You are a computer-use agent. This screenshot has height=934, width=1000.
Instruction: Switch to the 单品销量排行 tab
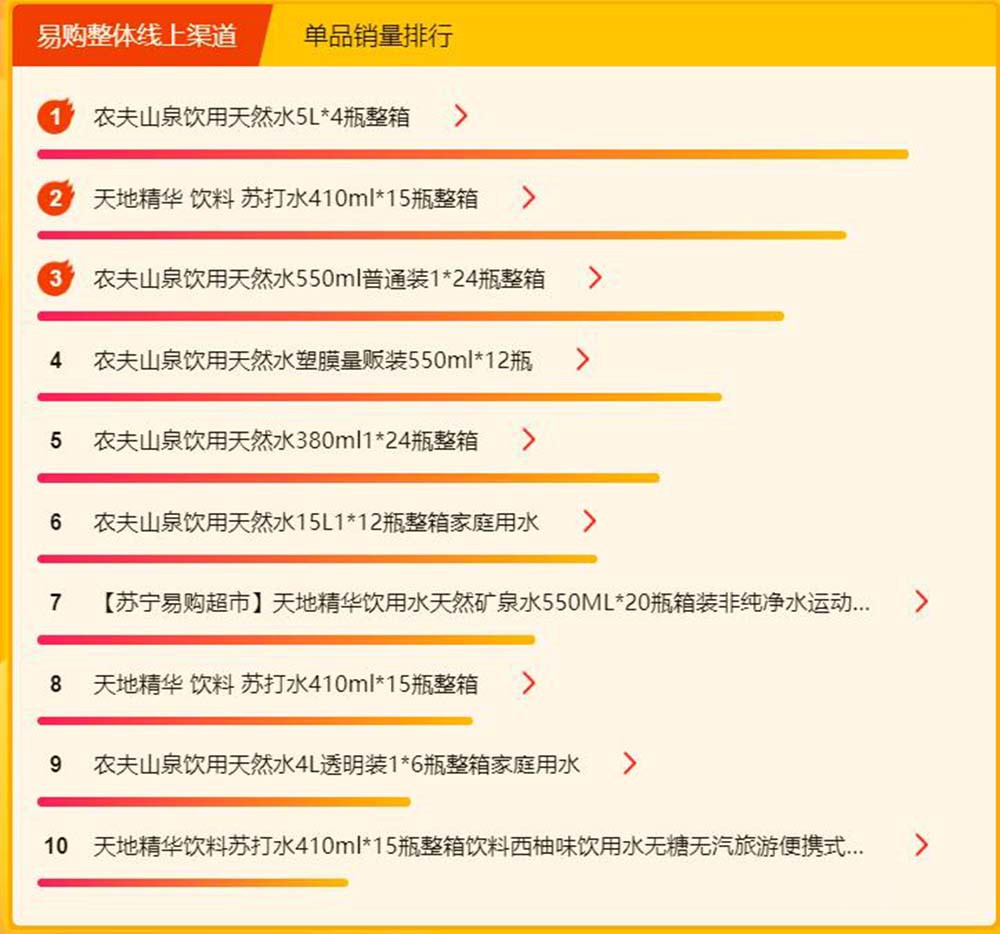click(x=378, y=36)
